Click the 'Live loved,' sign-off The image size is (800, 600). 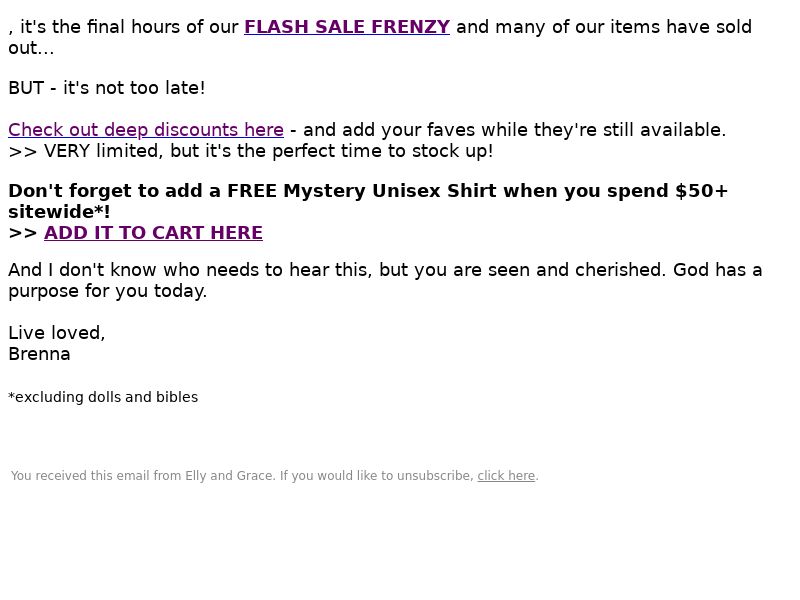(x=57, y=333)
